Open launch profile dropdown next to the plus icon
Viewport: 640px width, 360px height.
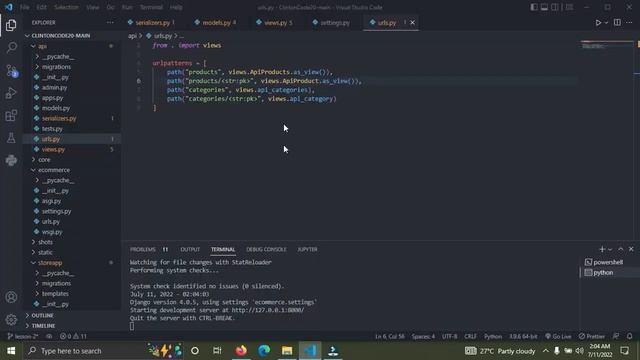pos(610,249)
